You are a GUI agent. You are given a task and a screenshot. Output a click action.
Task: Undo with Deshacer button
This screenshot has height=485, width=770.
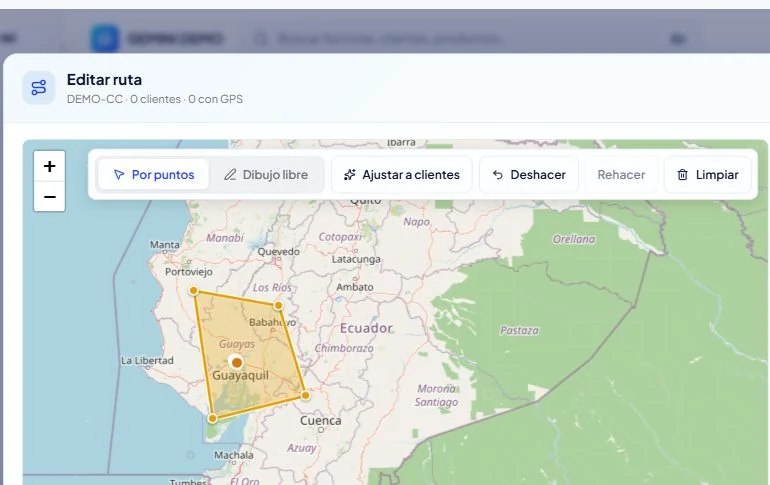pyautogui.click(x=529, y=174)
